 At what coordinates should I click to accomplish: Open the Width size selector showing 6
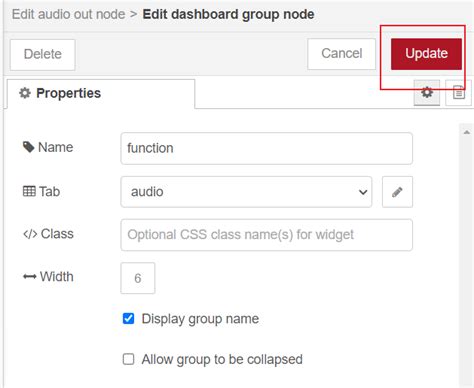tap(138, 278)
